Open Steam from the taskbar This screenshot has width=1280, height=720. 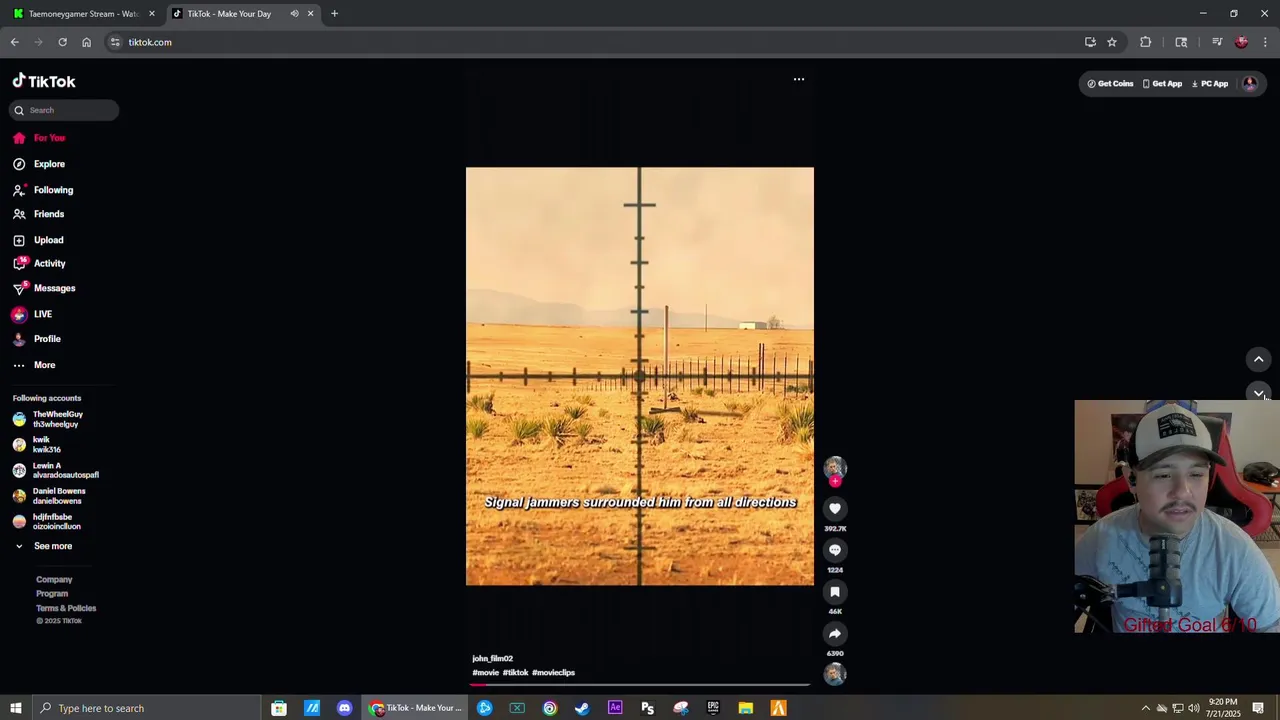pyautogui.click(x=582, y=708)
